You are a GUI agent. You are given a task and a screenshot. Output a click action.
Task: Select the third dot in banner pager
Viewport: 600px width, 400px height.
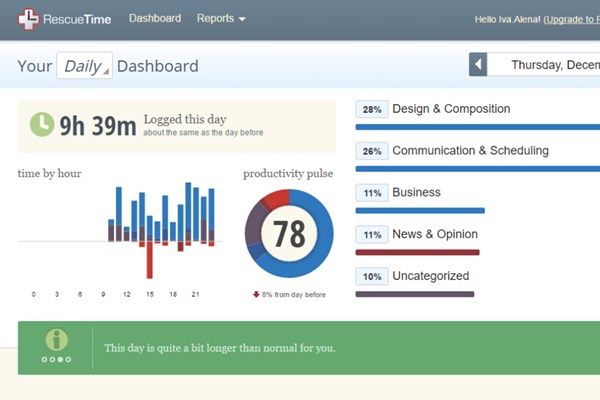[x=61, y=359]
